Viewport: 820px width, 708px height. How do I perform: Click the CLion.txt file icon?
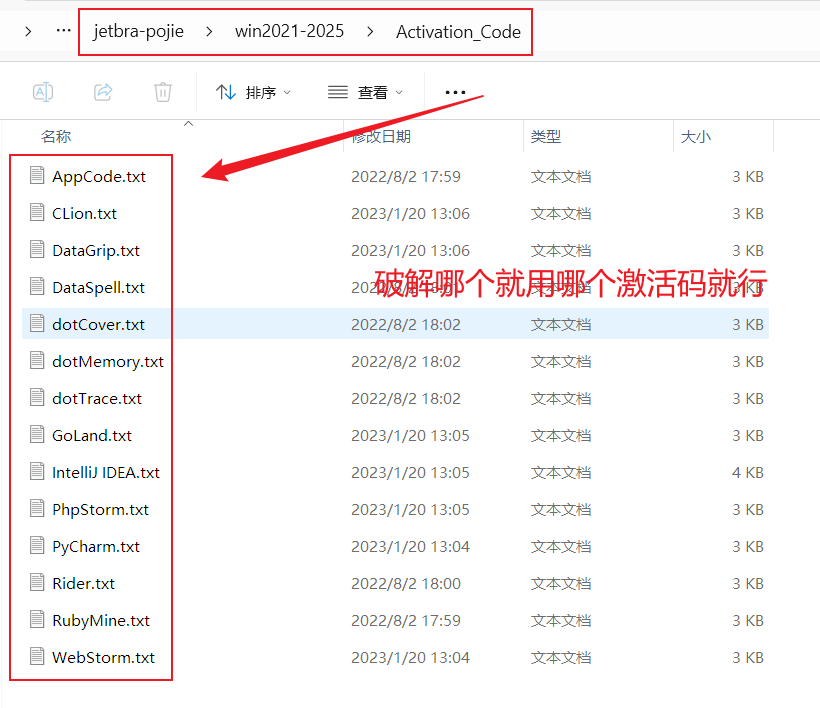37,213
